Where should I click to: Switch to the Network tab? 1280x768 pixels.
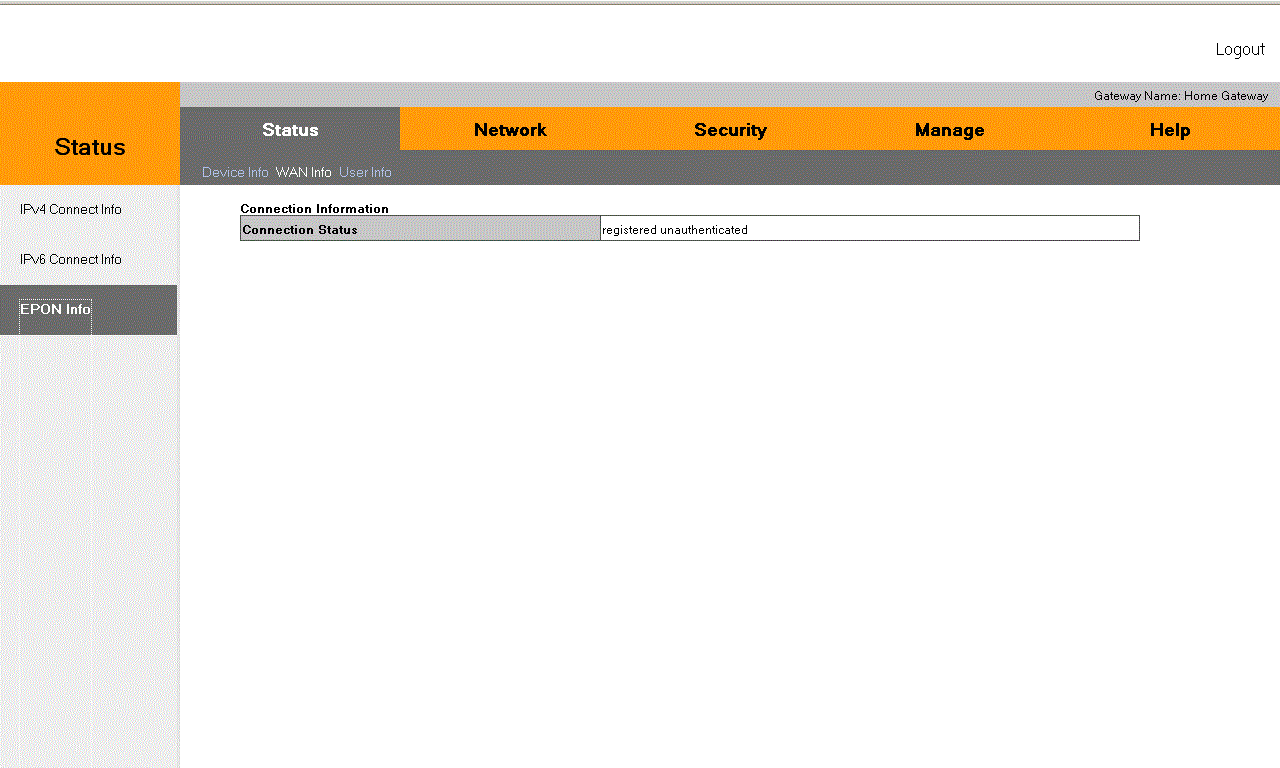click(510, 130)
